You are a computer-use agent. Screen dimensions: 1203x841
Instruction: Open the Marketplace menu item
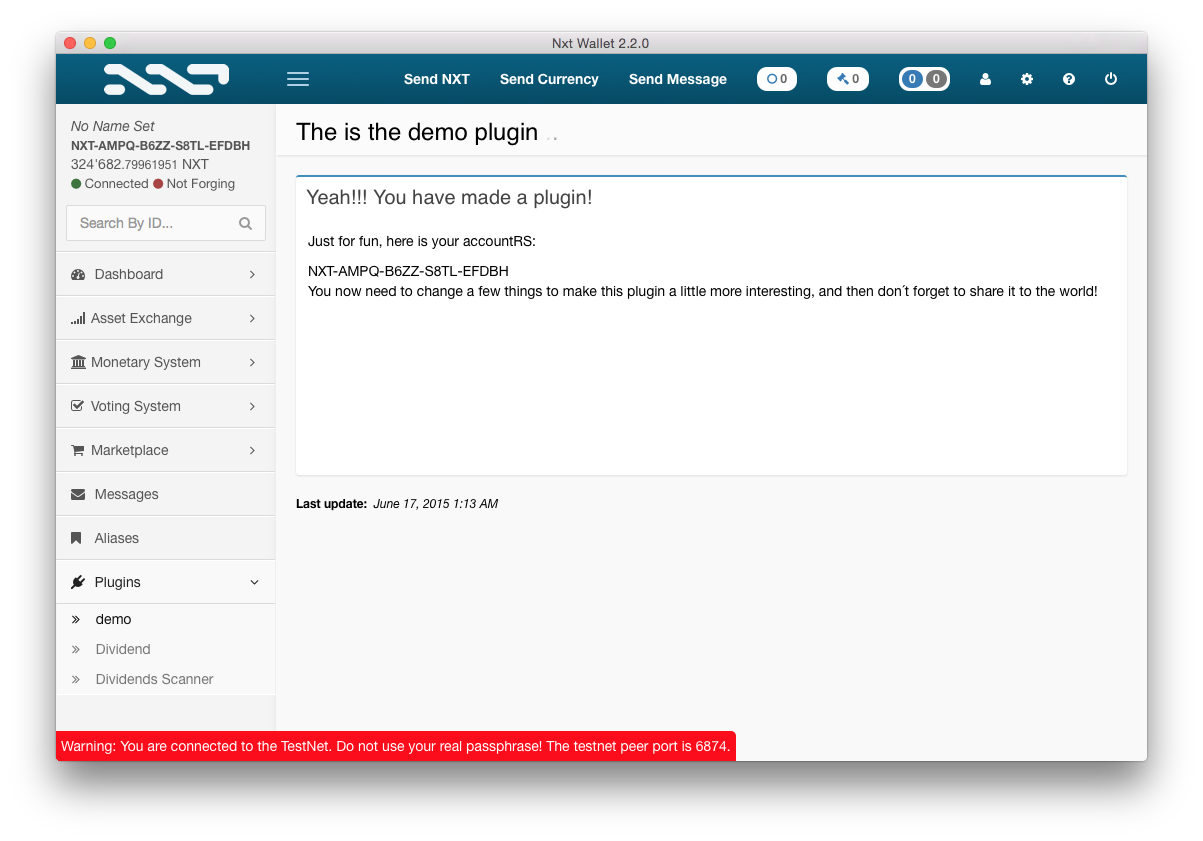[x=166, y=450]
